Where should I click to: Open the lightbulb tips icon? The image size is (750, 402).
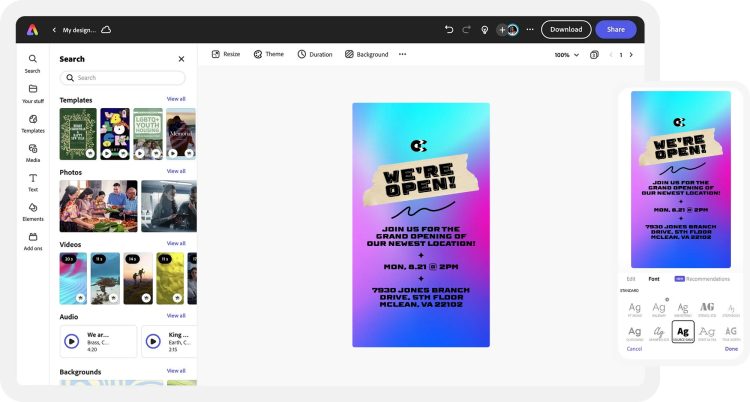[485, 30]
